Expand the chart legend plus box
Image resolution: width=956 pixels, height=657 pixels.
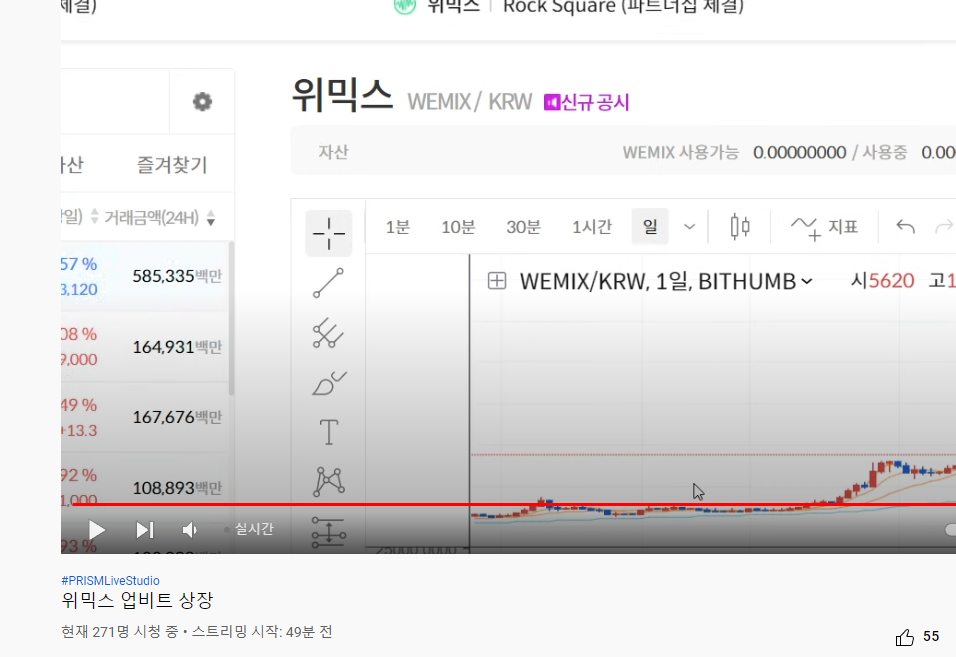[x=497, y=281]
